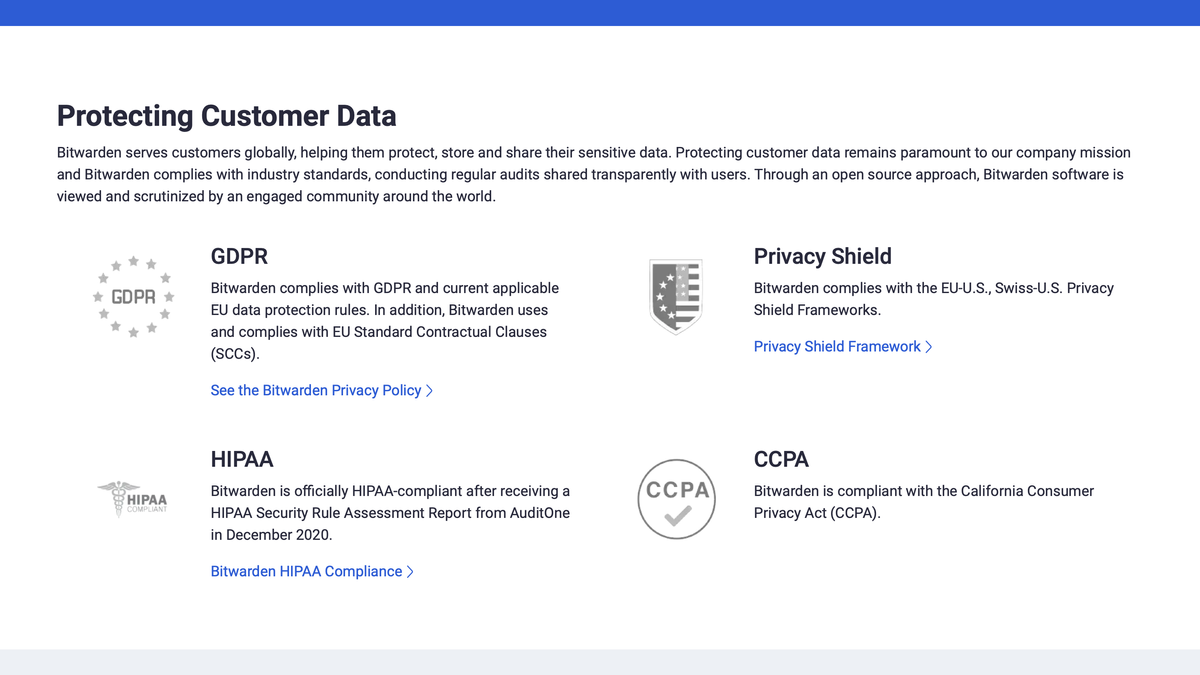Click the CCPA checkmark seal icon
The height and width of the screenshot is (675, 1200).
click(x=676, y=499)
